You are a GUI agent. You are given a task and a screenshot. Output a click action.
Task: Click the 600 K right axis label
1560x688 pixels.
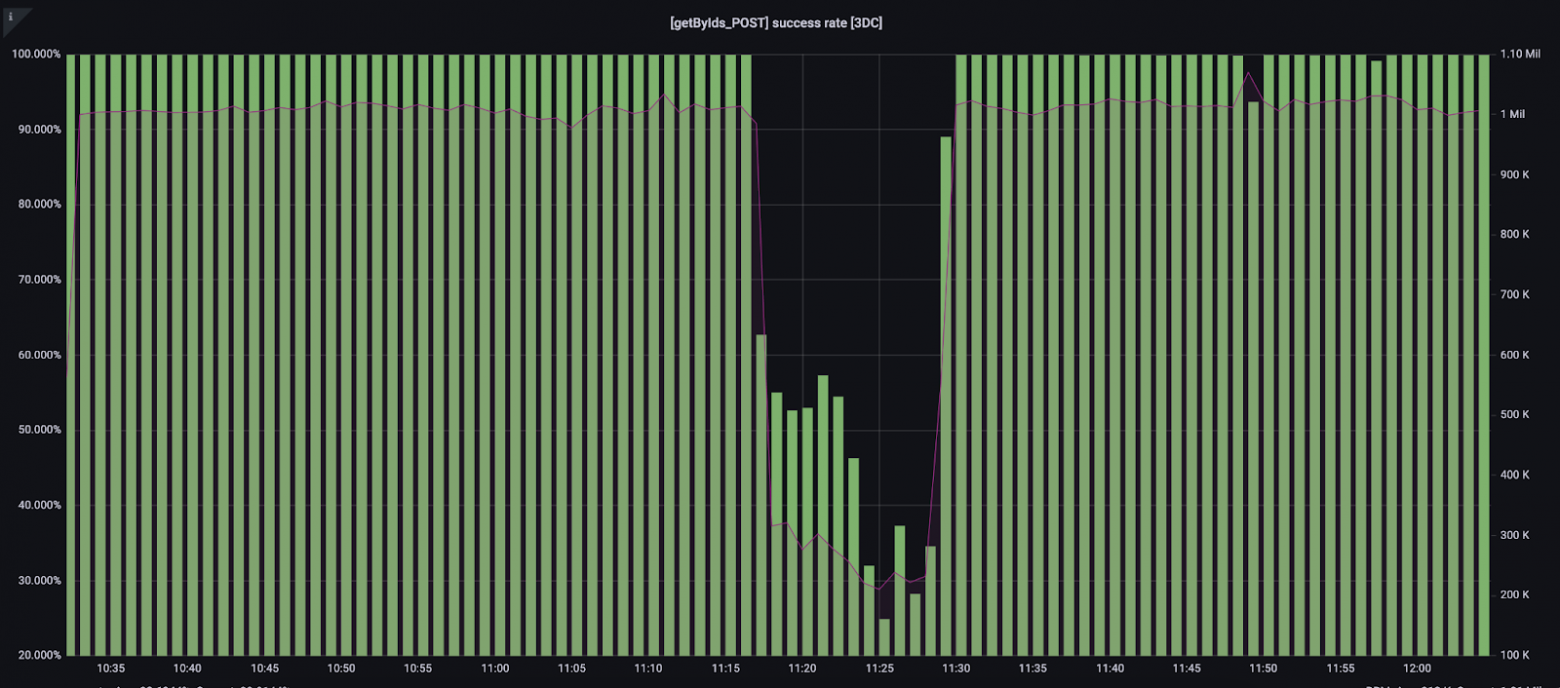(1515, 355)
